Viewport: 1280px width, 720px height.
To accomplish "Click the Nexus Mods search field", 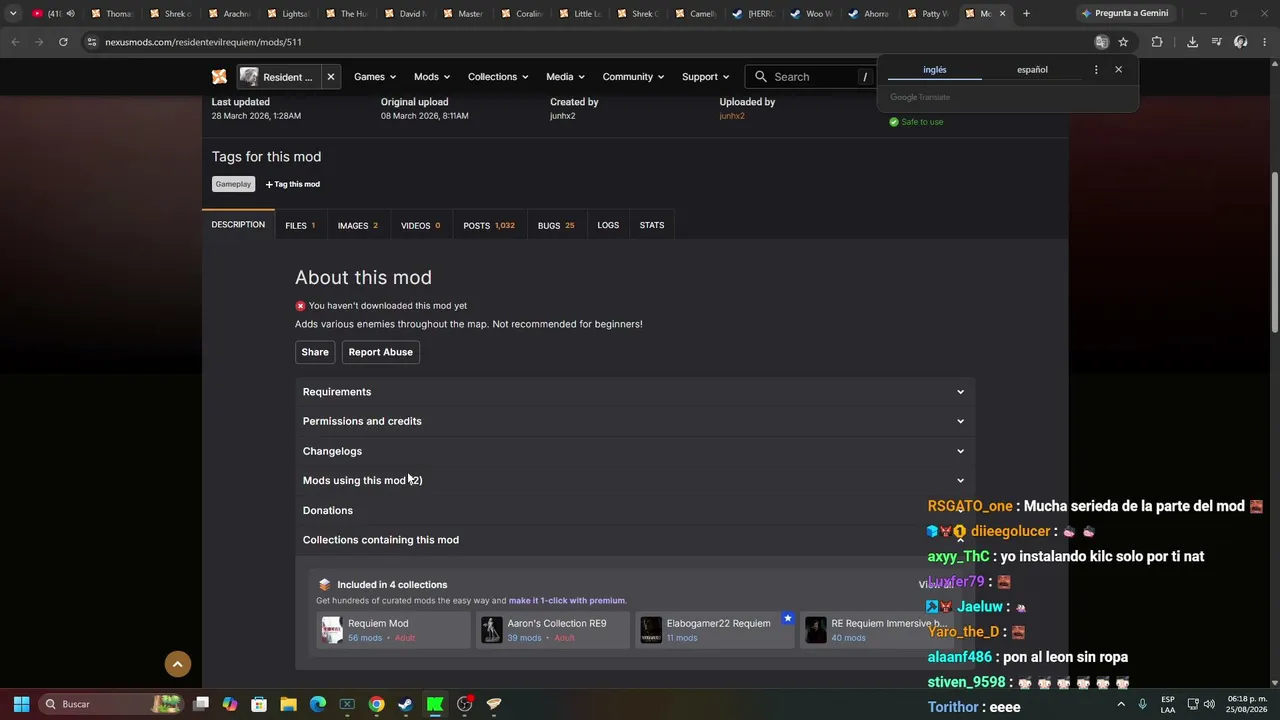I will [x=810, y=77].
